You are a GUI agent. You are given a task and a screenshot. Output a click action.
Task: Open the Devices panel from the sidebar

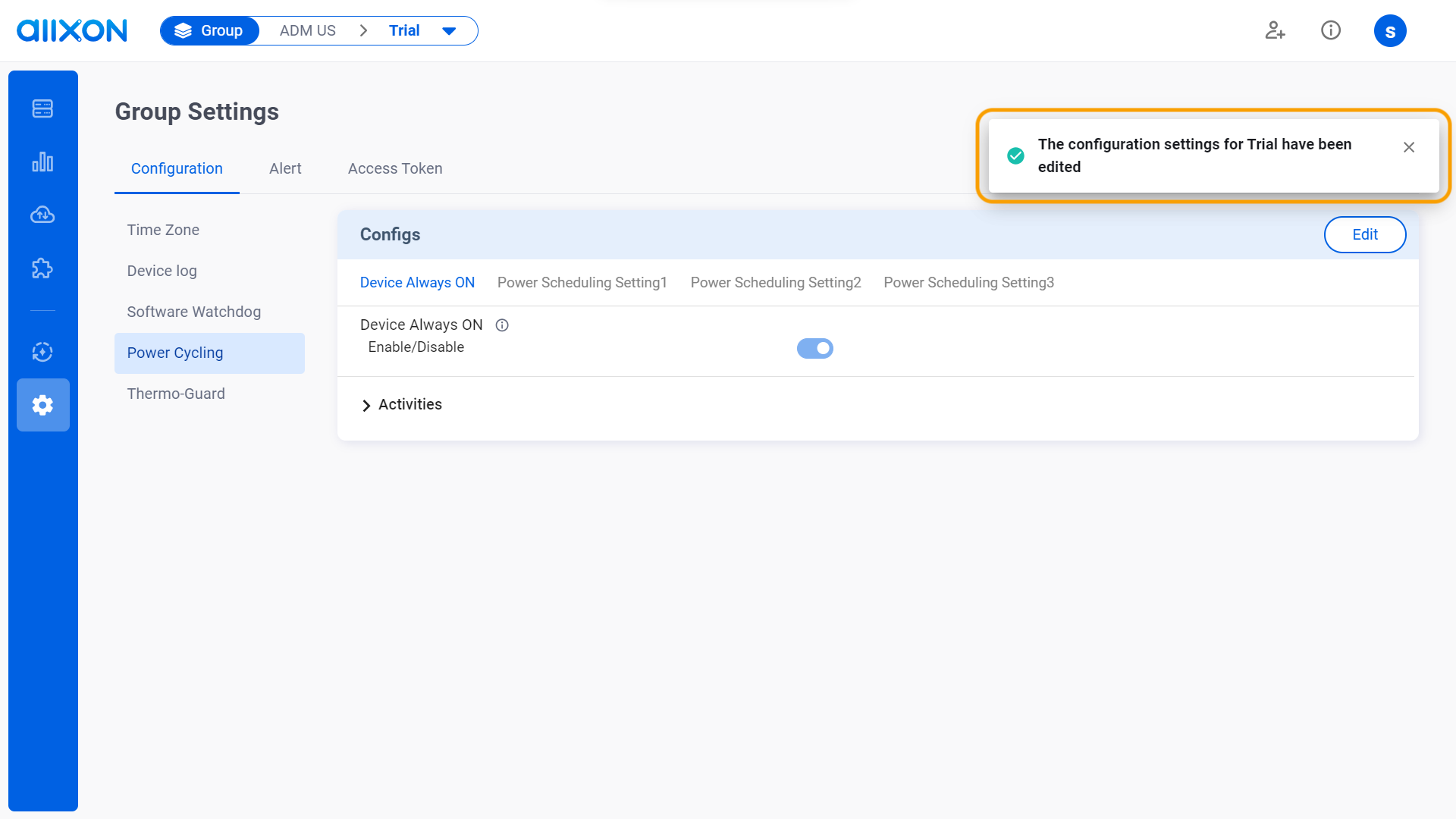pyautogui.click(x=43, y=108)
